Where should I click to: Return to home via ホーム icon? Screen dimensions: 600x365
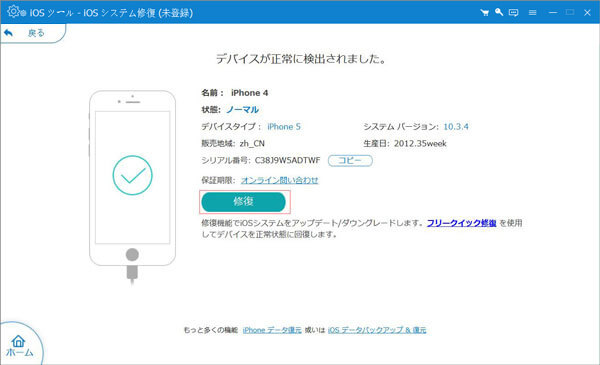[x=19, y=346]
